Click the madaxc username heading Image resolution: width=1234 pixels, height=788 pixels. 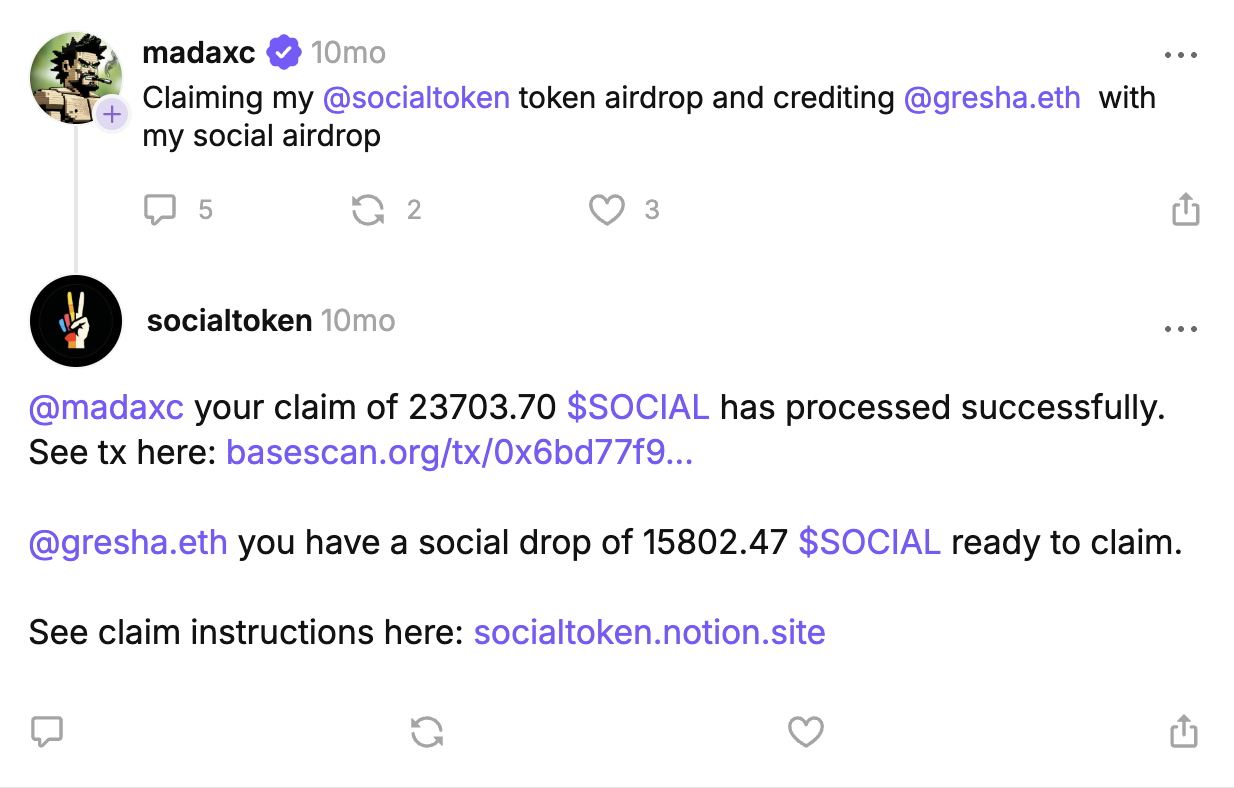tap(199, 52)
